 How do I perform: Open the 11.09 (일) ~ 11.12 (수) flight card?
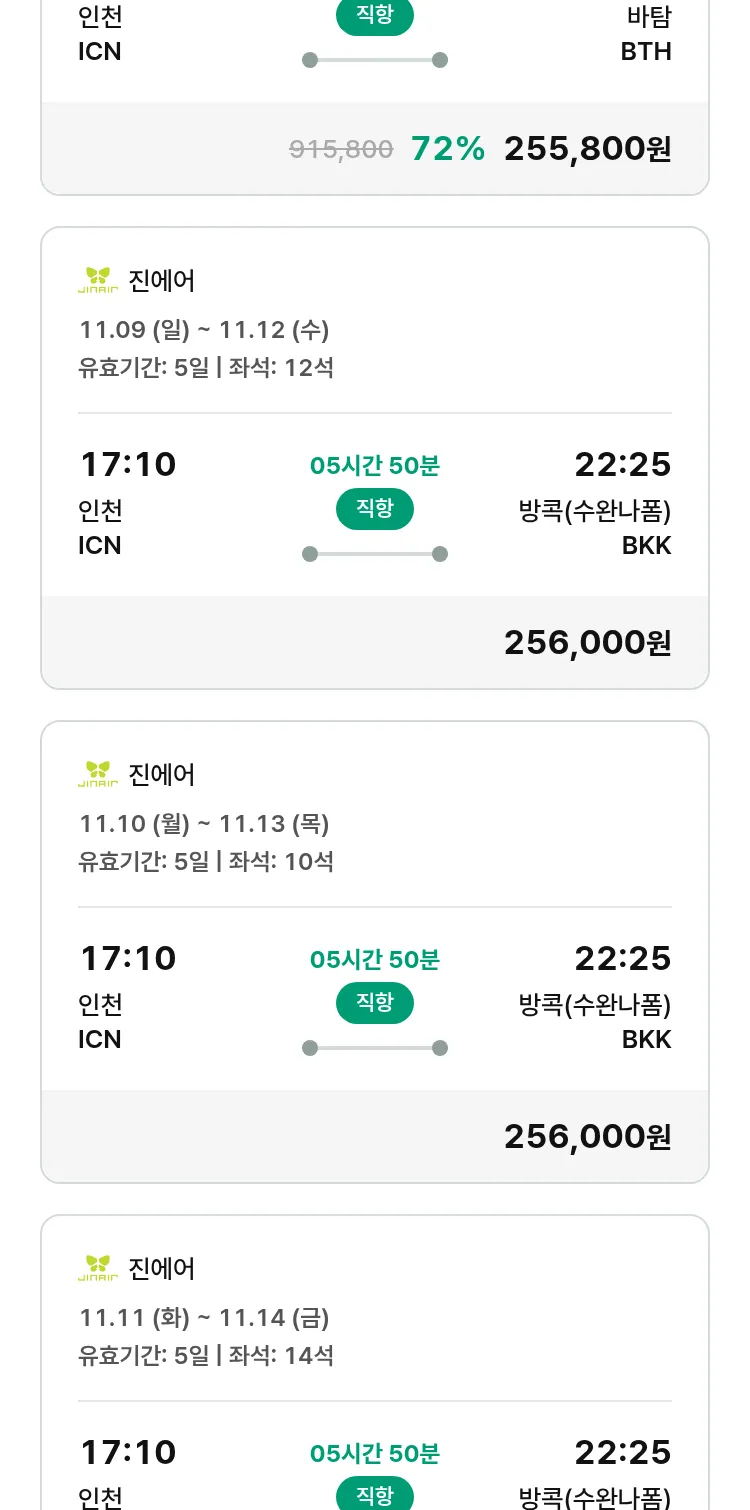coord(204,330)
